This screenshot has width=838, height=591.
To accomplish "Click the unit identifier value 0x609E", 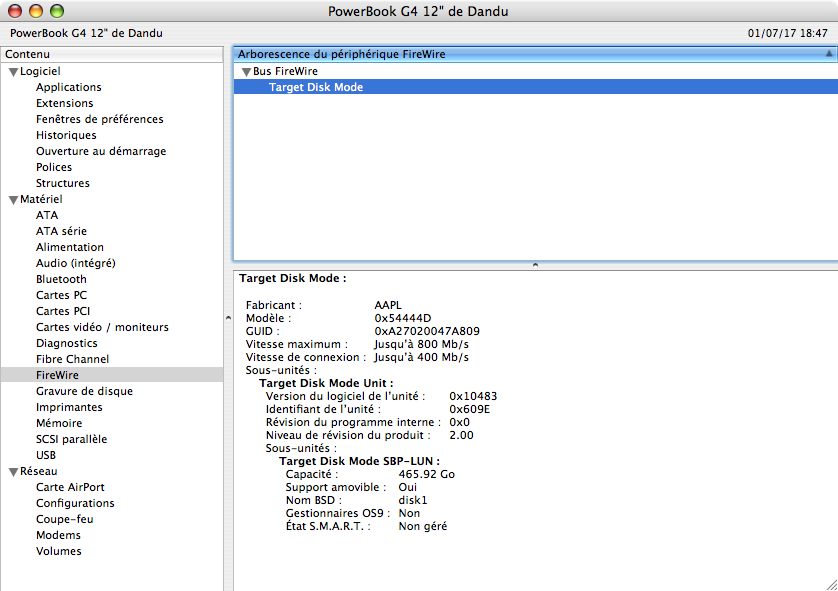I will [469, 409].
